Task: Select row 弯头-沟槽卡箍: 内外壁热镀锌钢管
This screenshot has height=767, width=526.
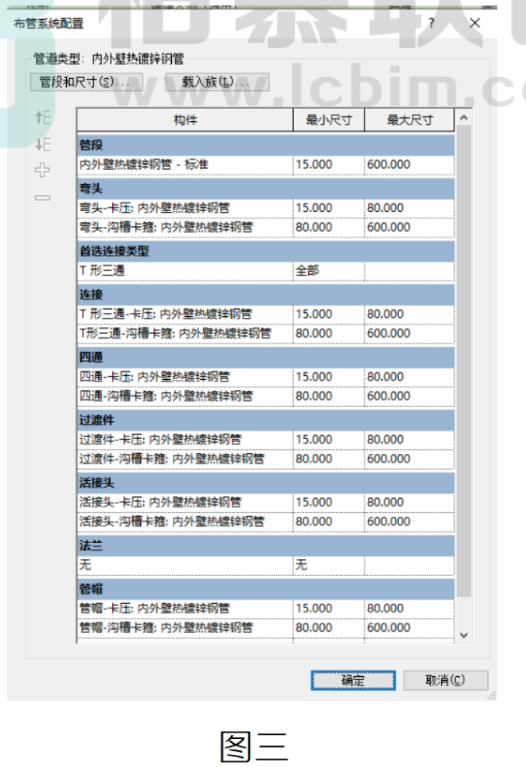Action: tap(266, 227)
